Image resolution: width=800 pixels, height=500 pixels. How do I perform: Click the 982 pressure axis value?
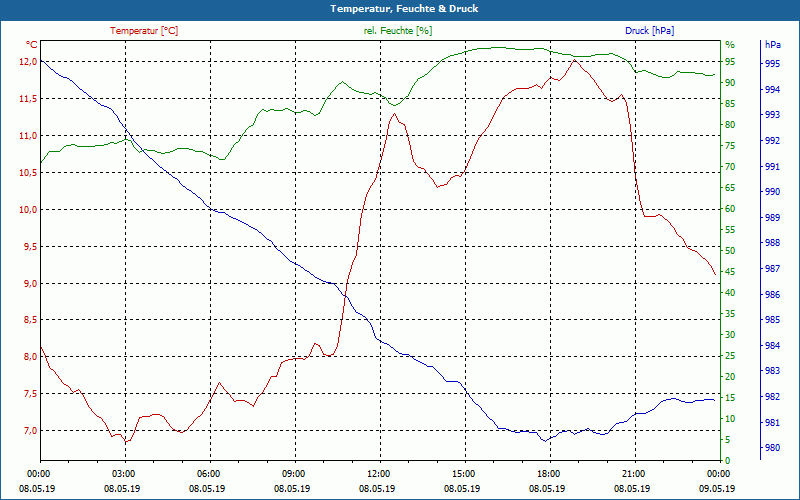point(772,396)
